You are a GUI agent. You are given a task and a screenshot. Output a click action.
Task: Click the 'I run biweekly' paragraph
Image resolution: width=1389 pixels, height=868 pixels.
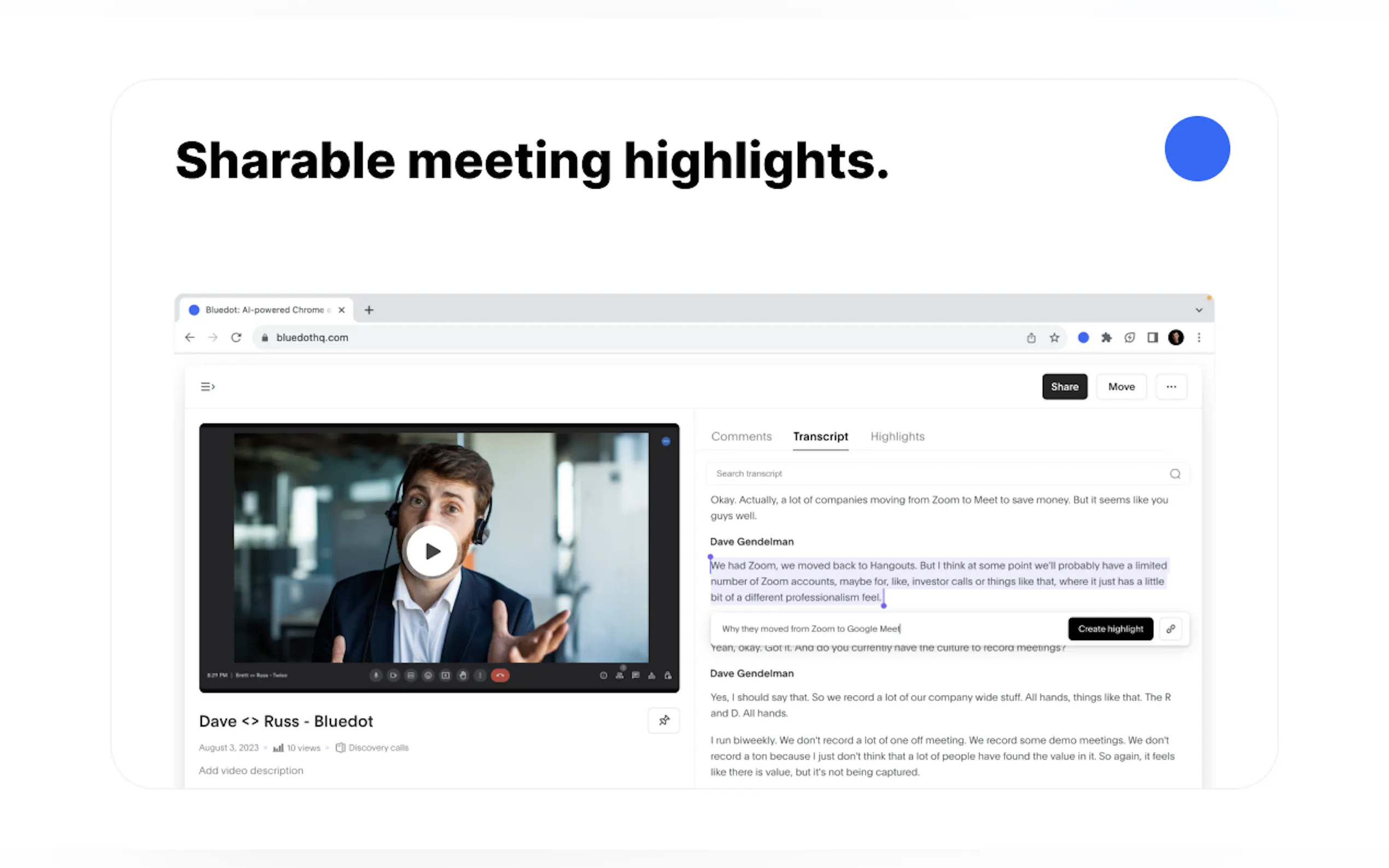click(x=942, y=755)
